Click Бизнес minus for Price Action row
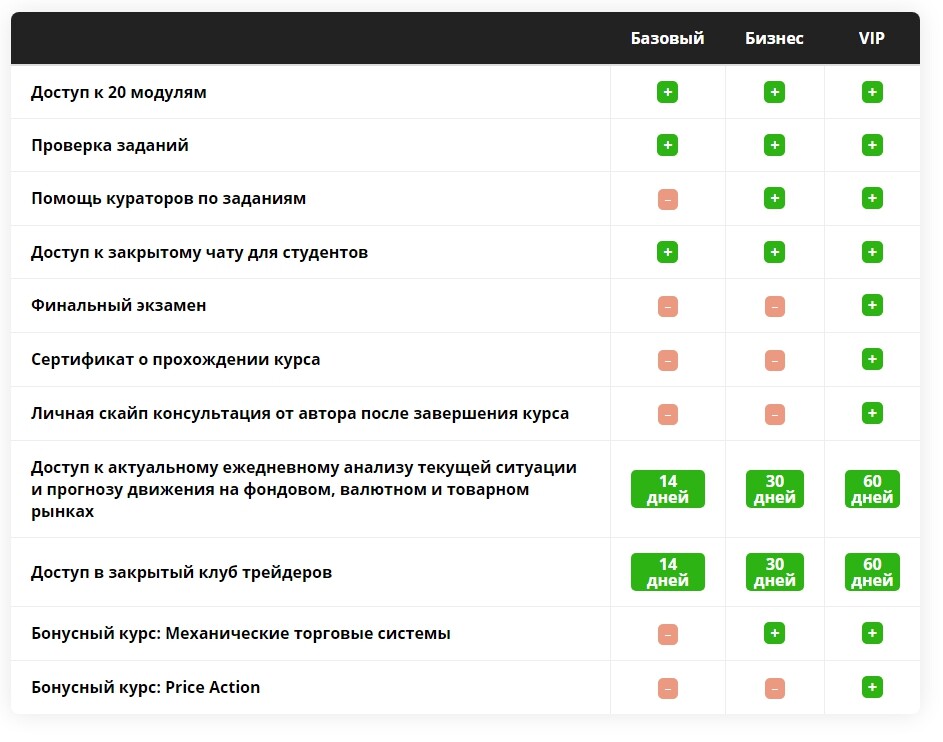The image size is (943, 742). (775, 688)
